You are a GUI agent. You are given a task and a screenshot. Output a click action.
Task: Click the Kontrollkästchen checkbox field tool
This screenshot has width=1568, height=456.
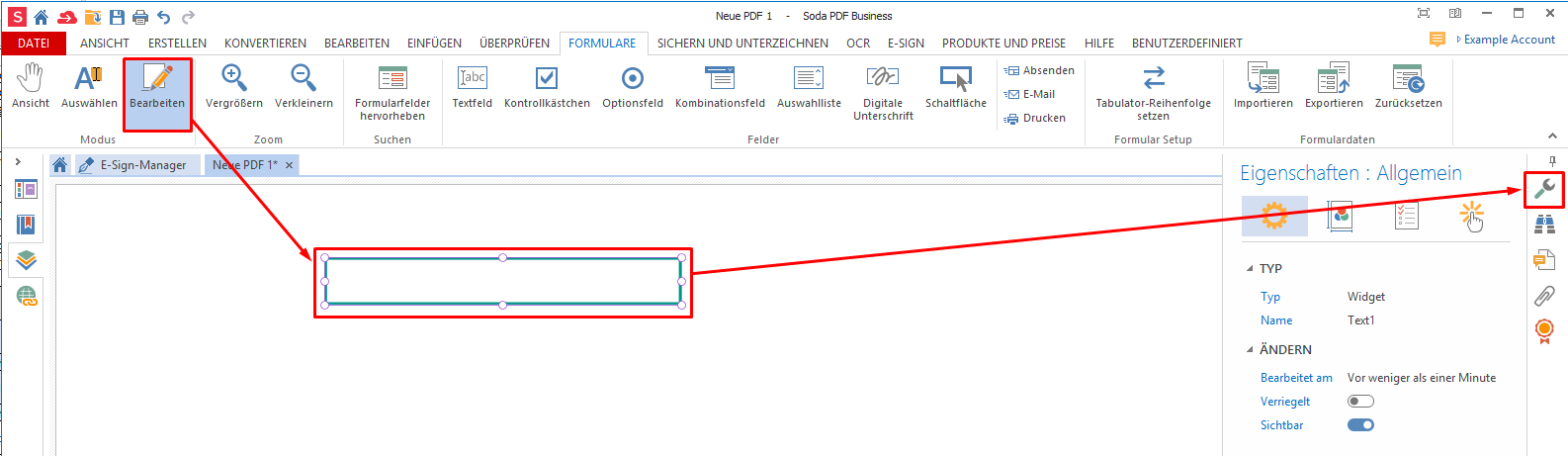click(x=547, y=86)
